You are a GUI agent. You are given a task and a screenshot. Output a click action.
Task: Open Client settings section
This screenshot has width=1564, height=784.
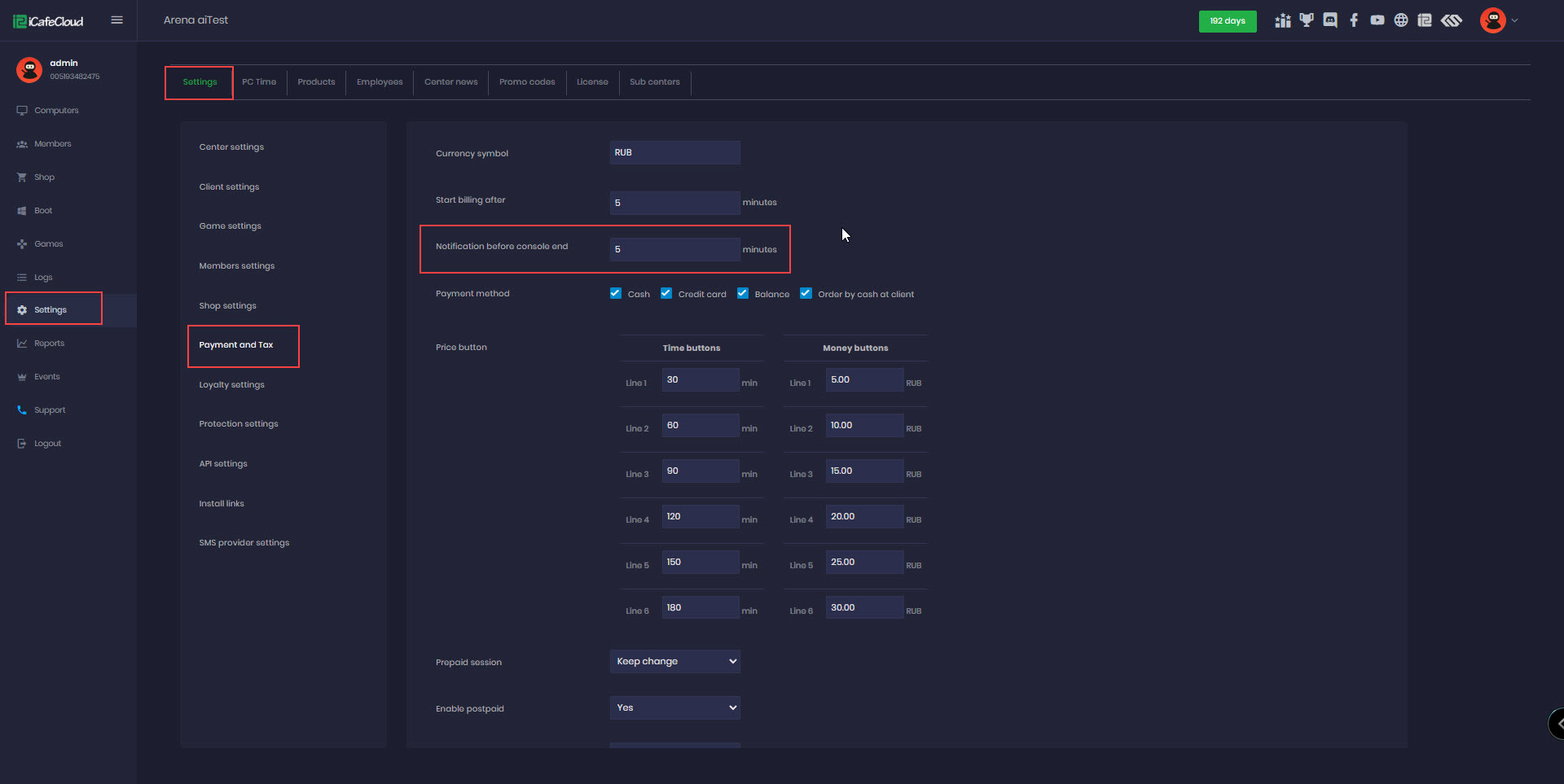coord(229,187)
